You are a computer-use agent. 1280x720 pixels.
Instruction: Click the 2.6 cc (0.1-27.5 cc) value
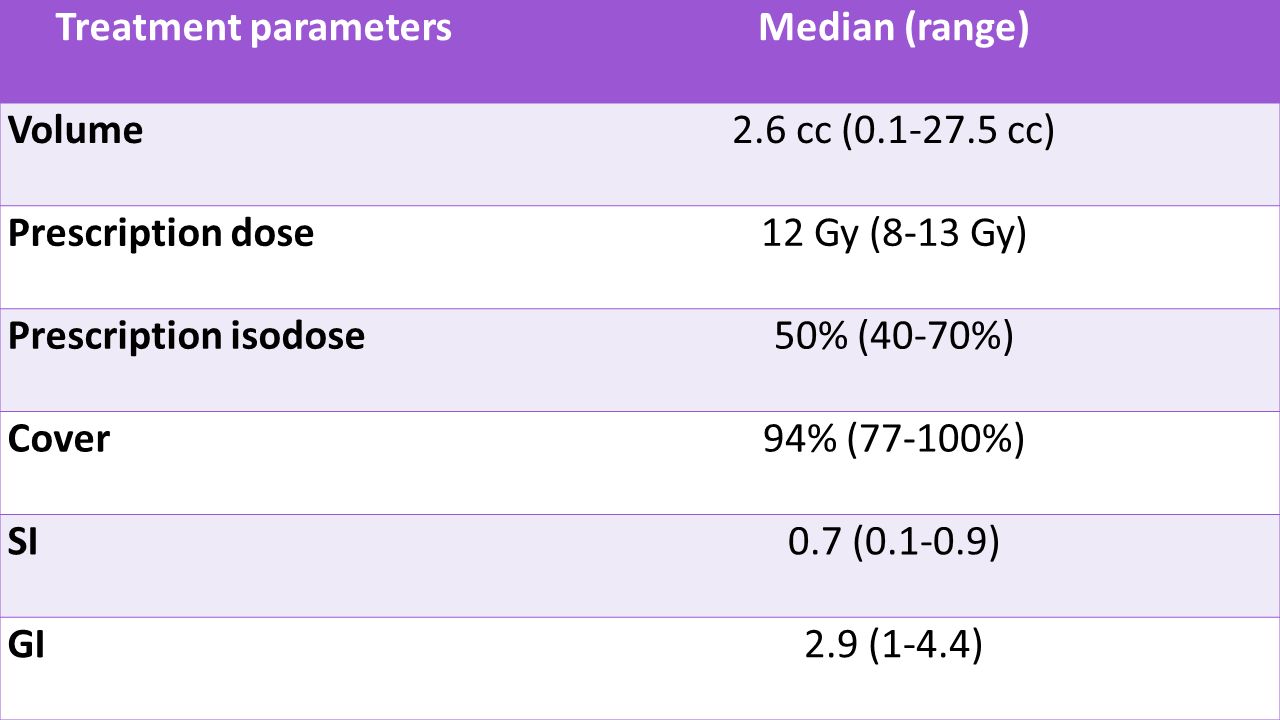[x=893, y=132]
